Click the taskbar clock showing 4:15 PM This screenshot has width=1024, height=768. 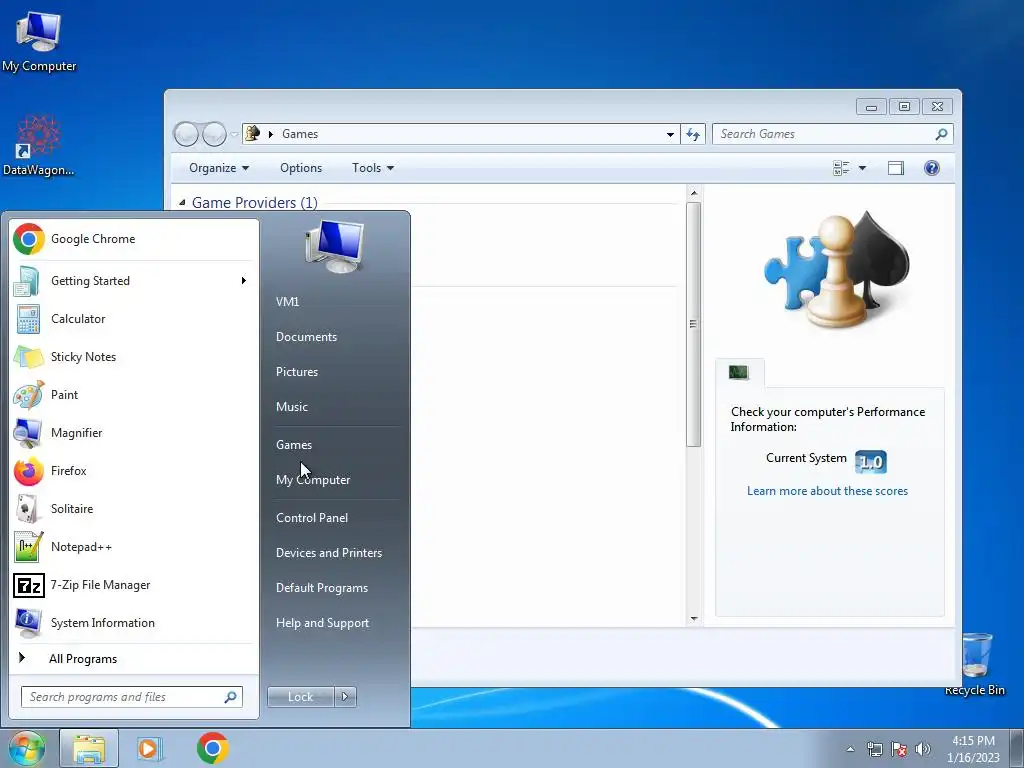(x=973, y=749)
